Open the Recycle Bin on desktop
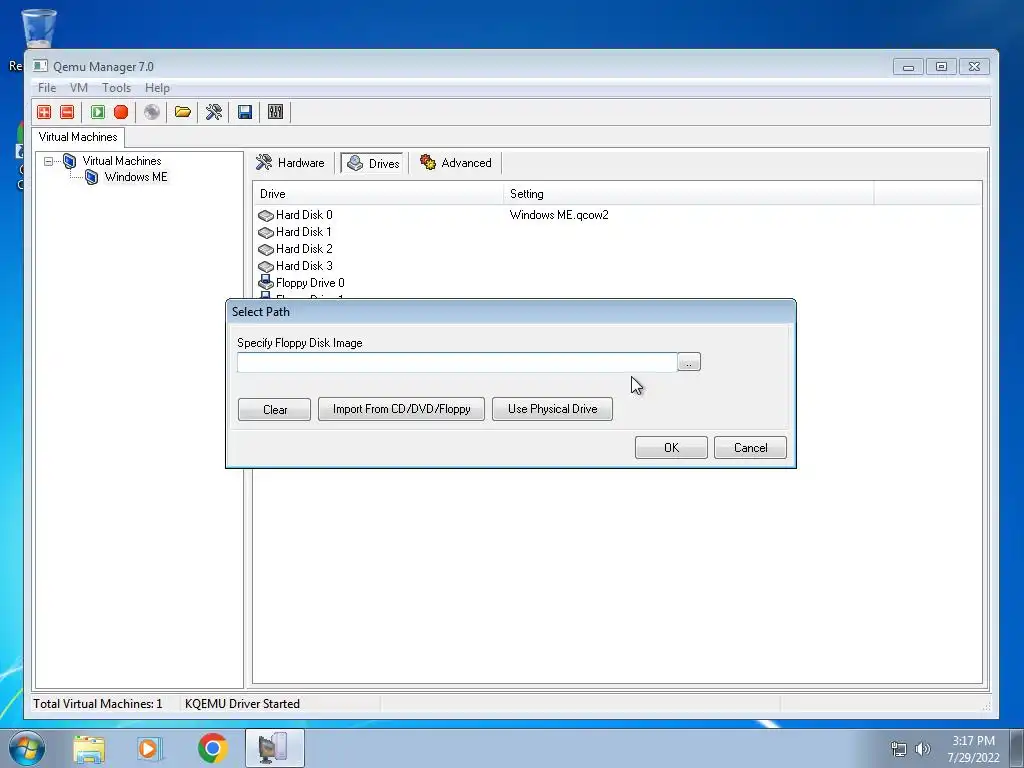Screen dimensions: 1024x768 (x=39, y=28)
